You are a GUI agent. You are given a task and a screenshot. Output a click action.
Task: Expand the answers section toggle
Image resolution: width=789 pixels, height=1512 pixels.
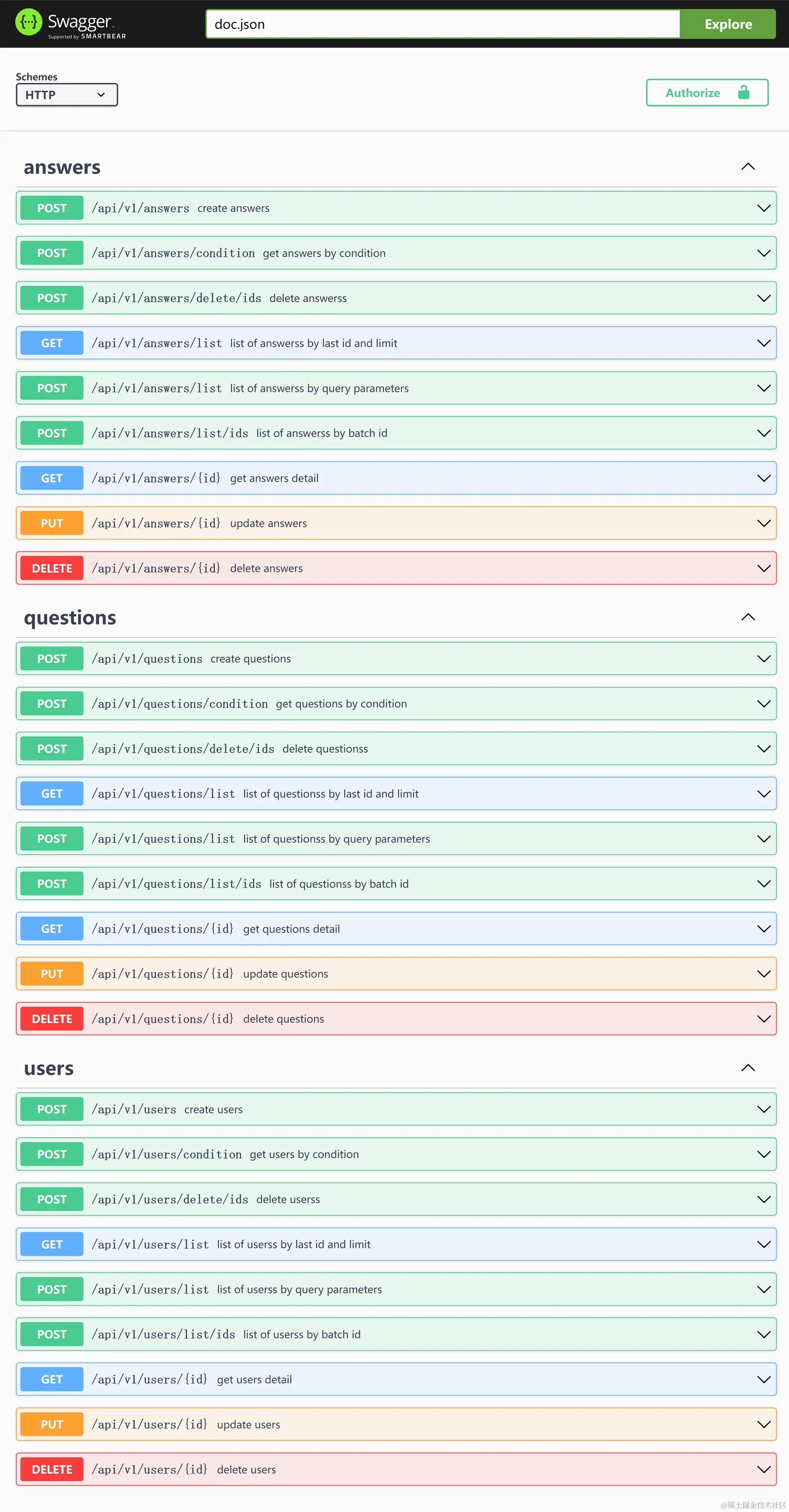tap(749, 167)
